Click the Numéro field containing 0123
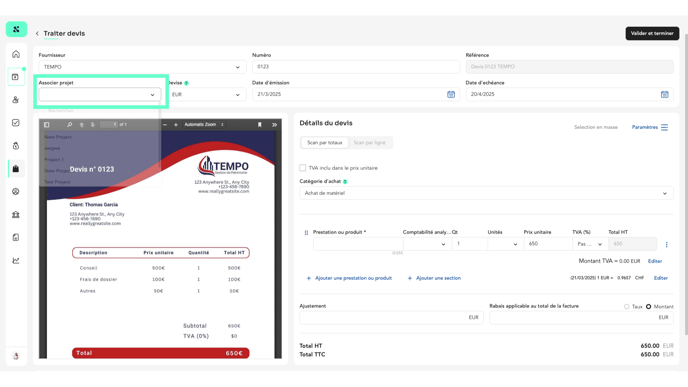Viewport: 688px width, 387px height. (x=356, y=67)
